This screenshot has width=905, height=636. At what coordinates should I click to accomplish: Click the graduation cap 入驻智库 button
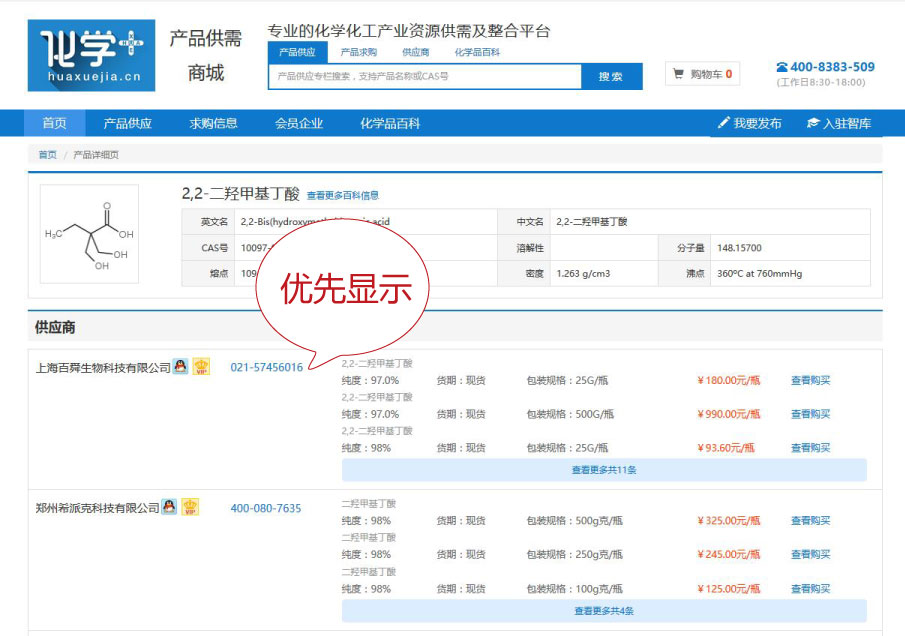point(838,123)
